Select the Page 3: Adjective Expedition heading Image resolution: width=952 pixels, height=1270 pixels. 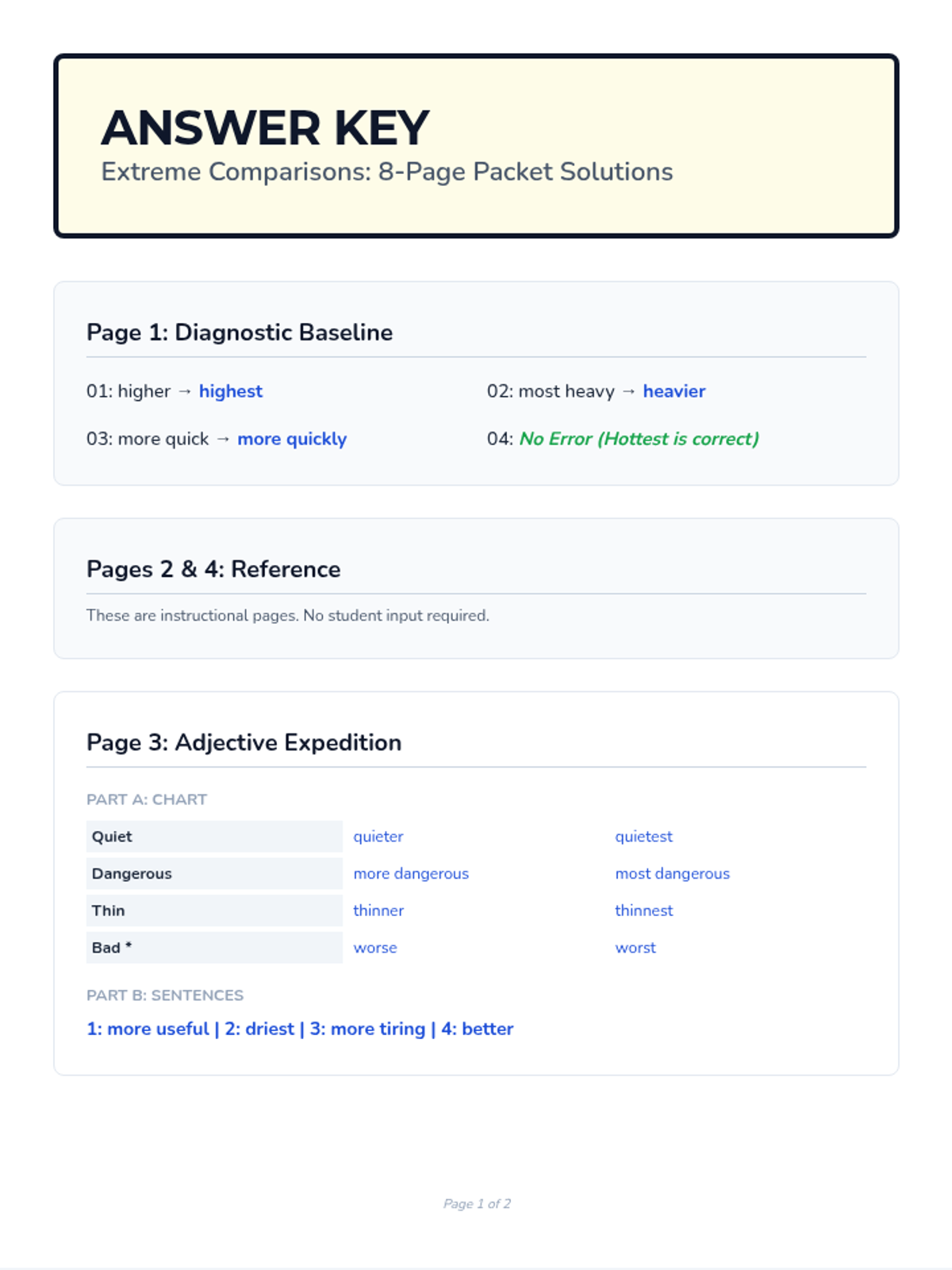244,742
